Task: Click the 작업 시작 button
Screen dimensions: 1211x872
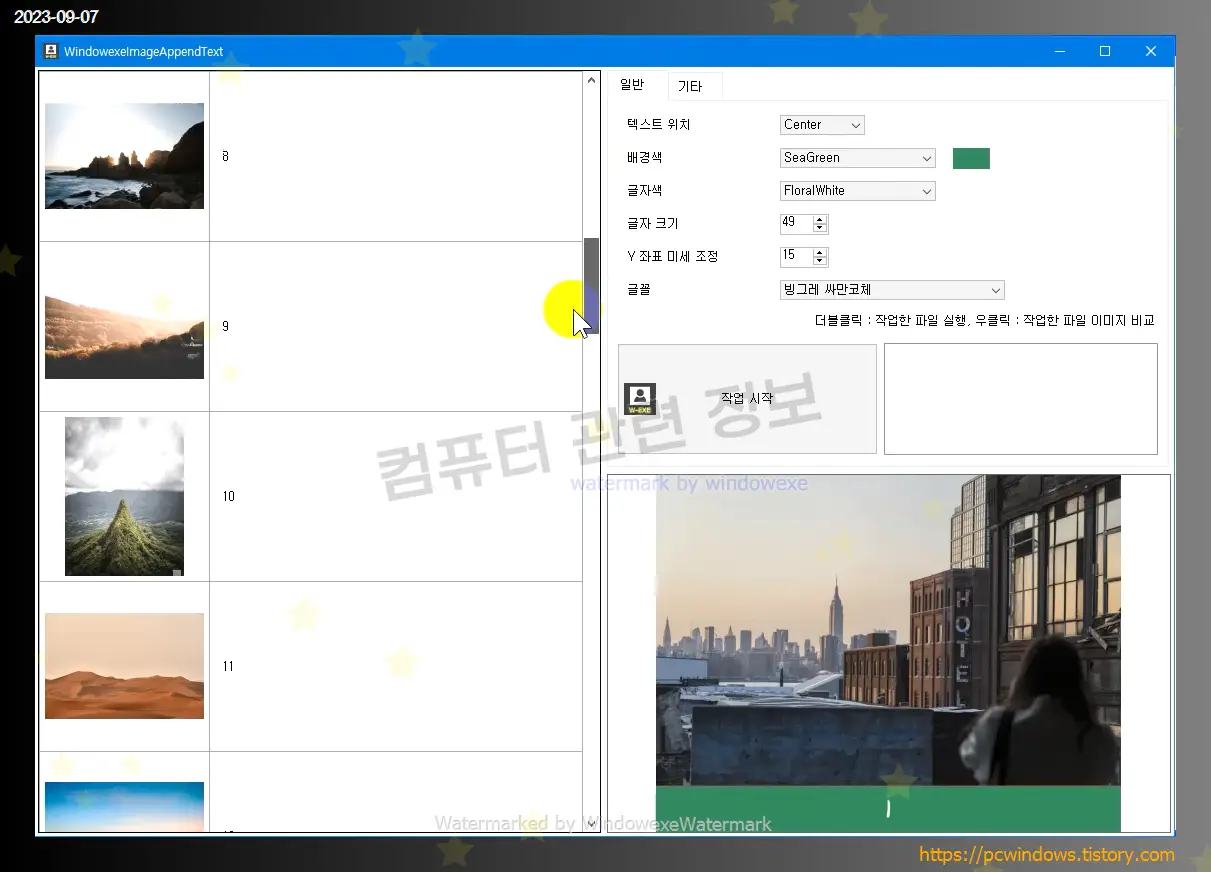Action: [x=747, y=399]
